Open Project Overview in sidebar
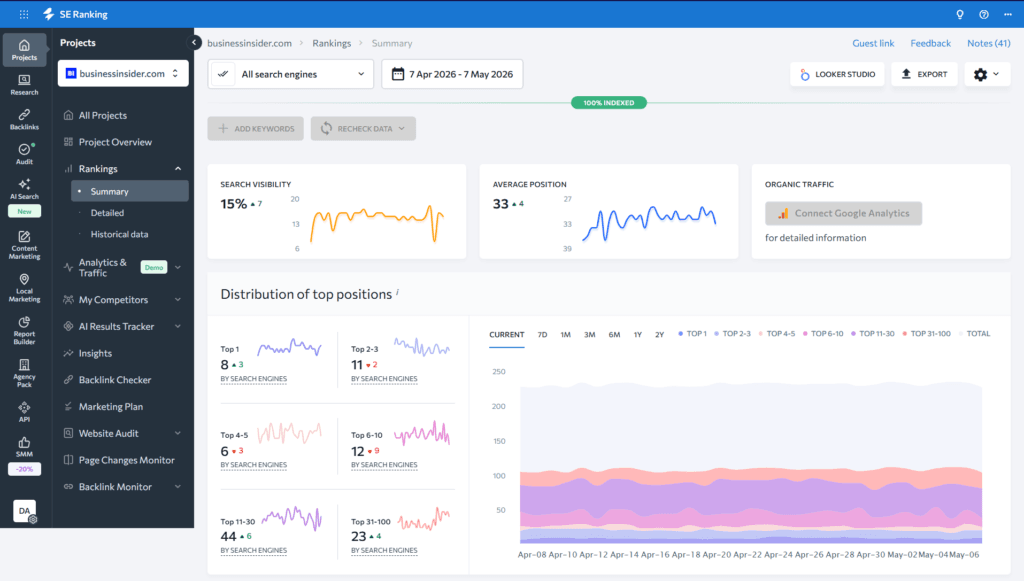The image size is (1024, 581). [115, 142]
